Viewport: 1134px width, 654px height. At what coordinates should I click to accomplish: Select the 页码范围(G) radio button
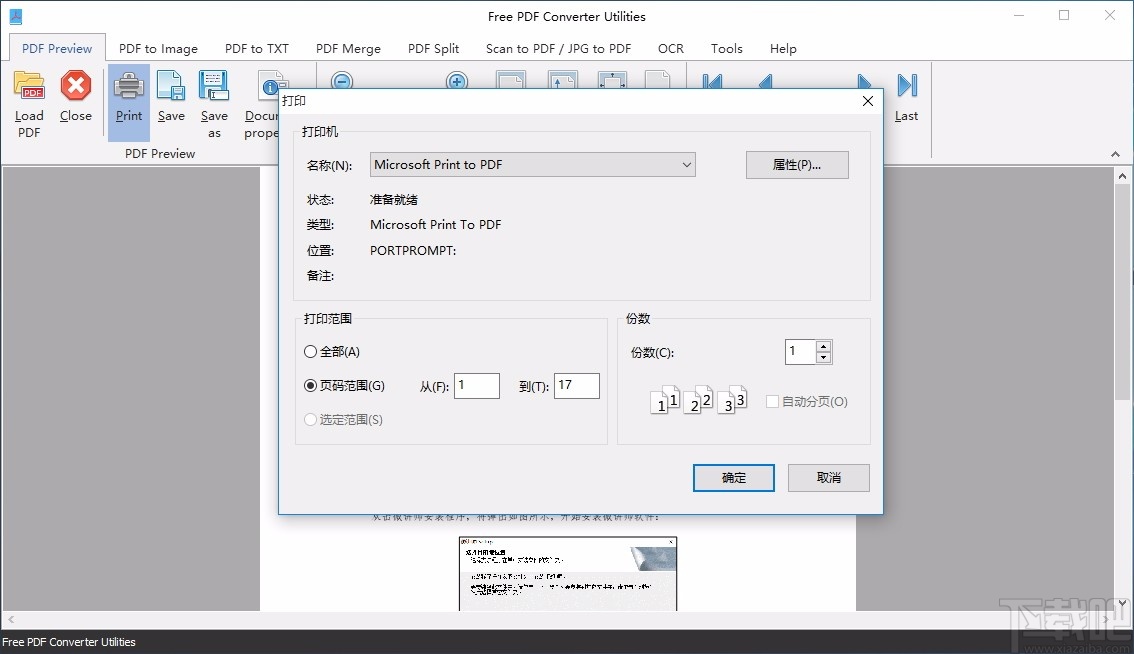tap(310, 385)
